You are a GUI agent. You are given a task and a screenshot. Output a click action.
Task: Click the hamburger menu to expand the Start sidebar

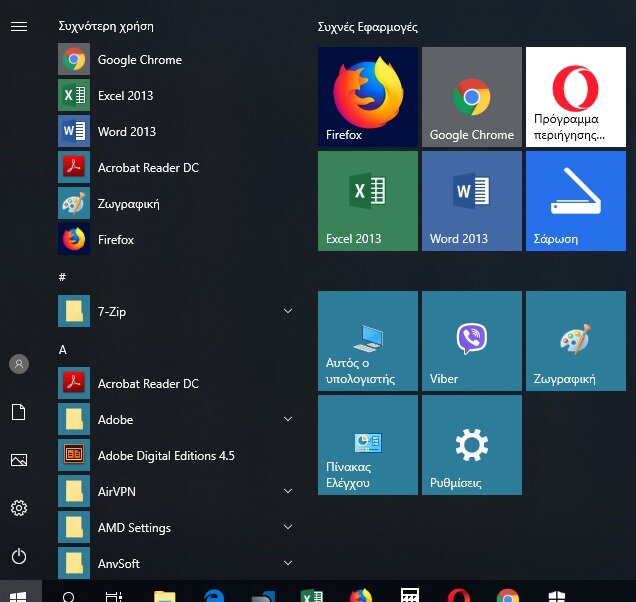[19, 27]
